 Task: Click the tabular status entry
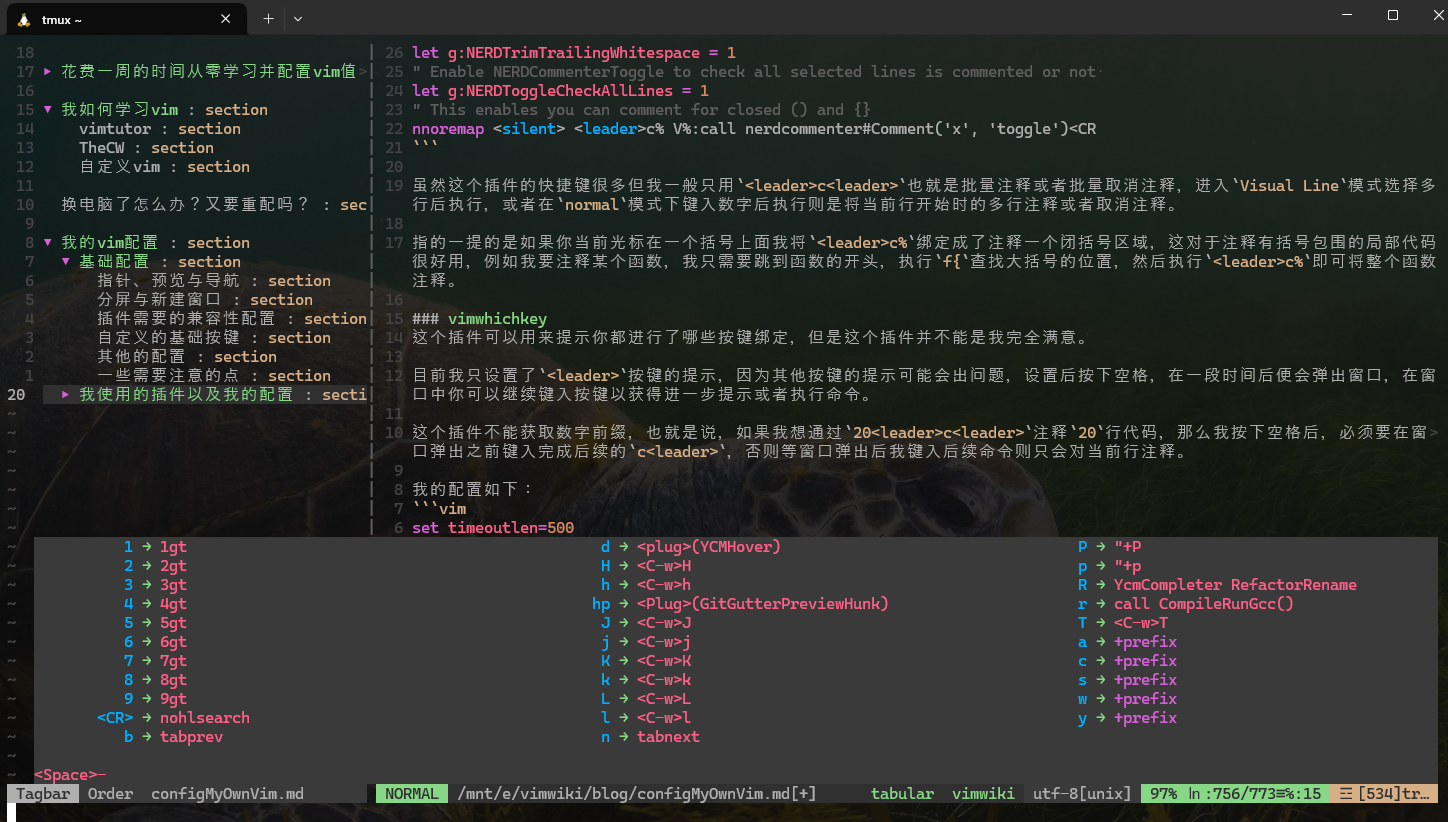902,794
